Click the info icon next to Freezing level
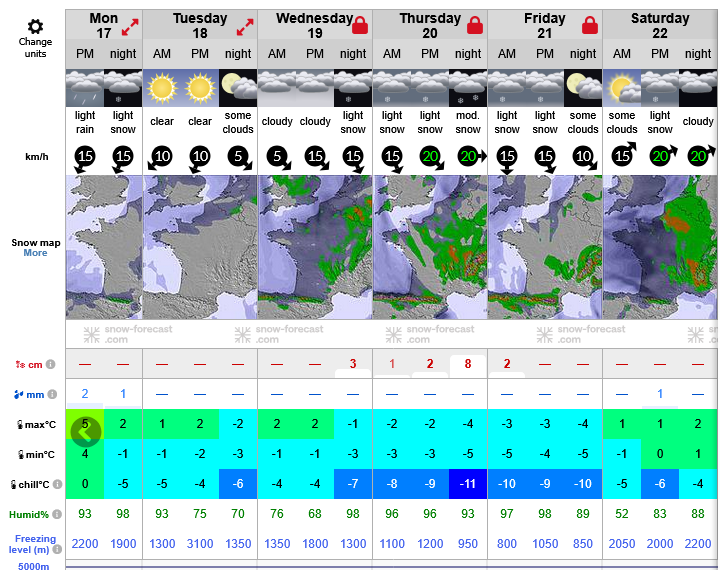Viewport: 720px width, 570px height. pyautogui.click(x=57, y=549)
